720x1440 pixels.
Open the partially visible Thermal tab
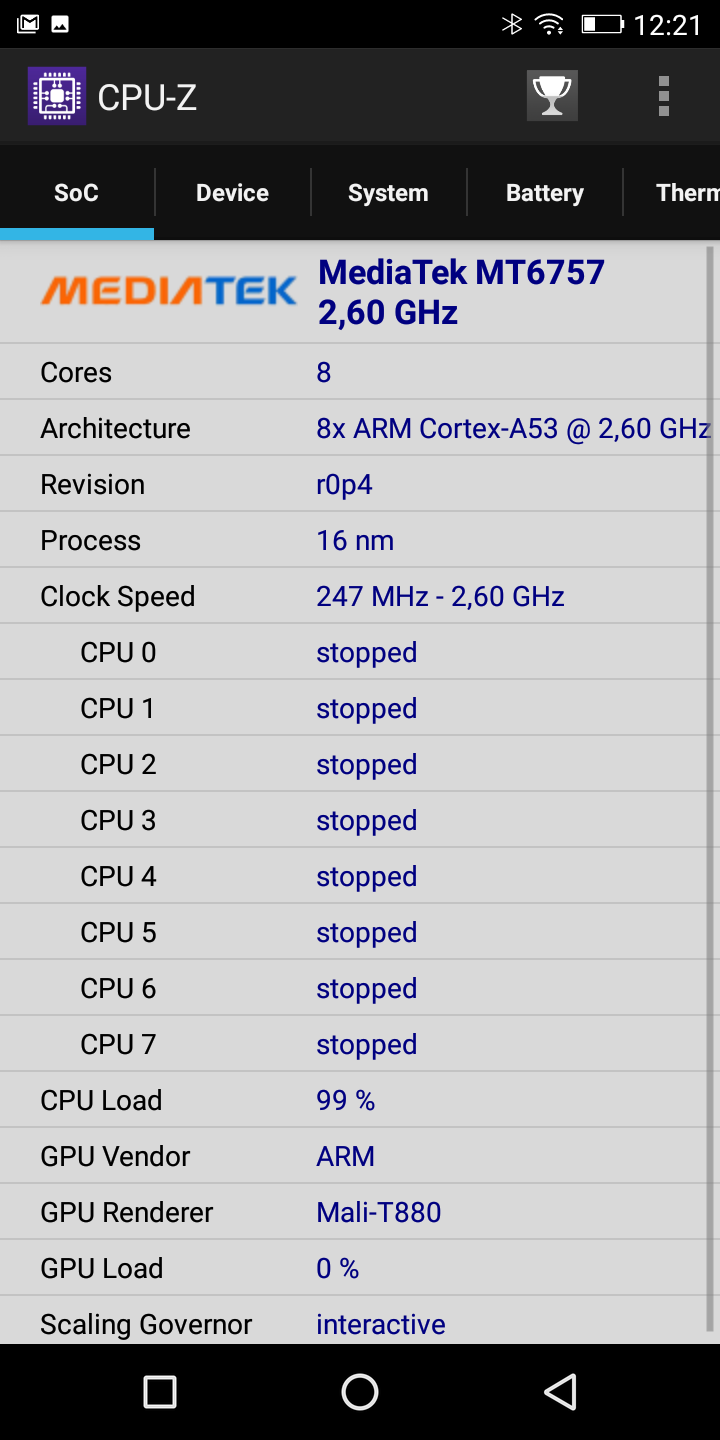tap(686, 193)
